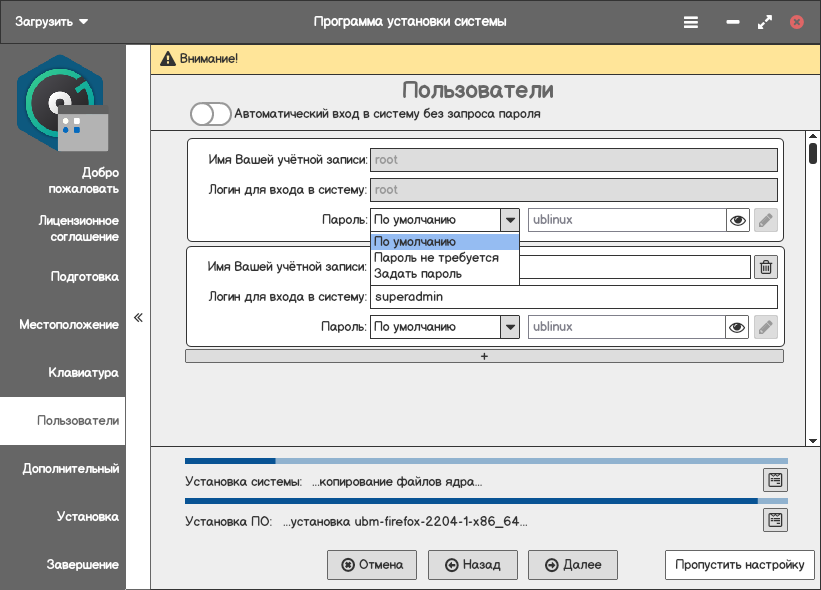The height and width of the screenshot is (590, 821).
Task: Choose 'Задать пароль' from the list
Action: point(418,274)
